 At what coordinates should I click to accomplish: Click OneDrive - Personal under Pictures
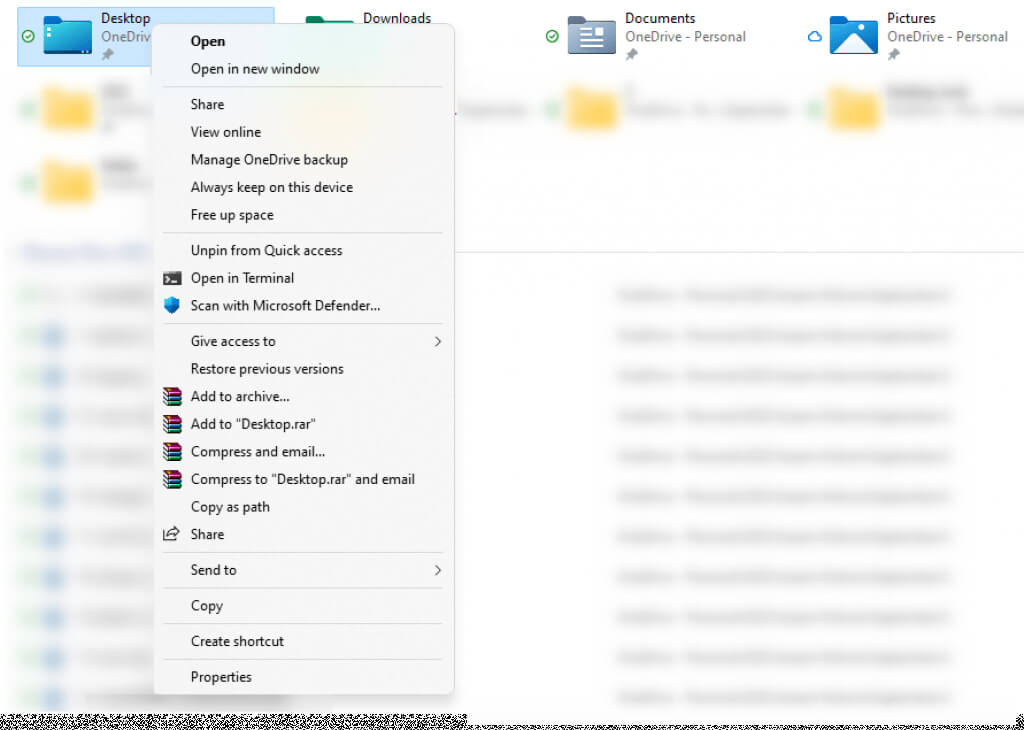(948, 37)
